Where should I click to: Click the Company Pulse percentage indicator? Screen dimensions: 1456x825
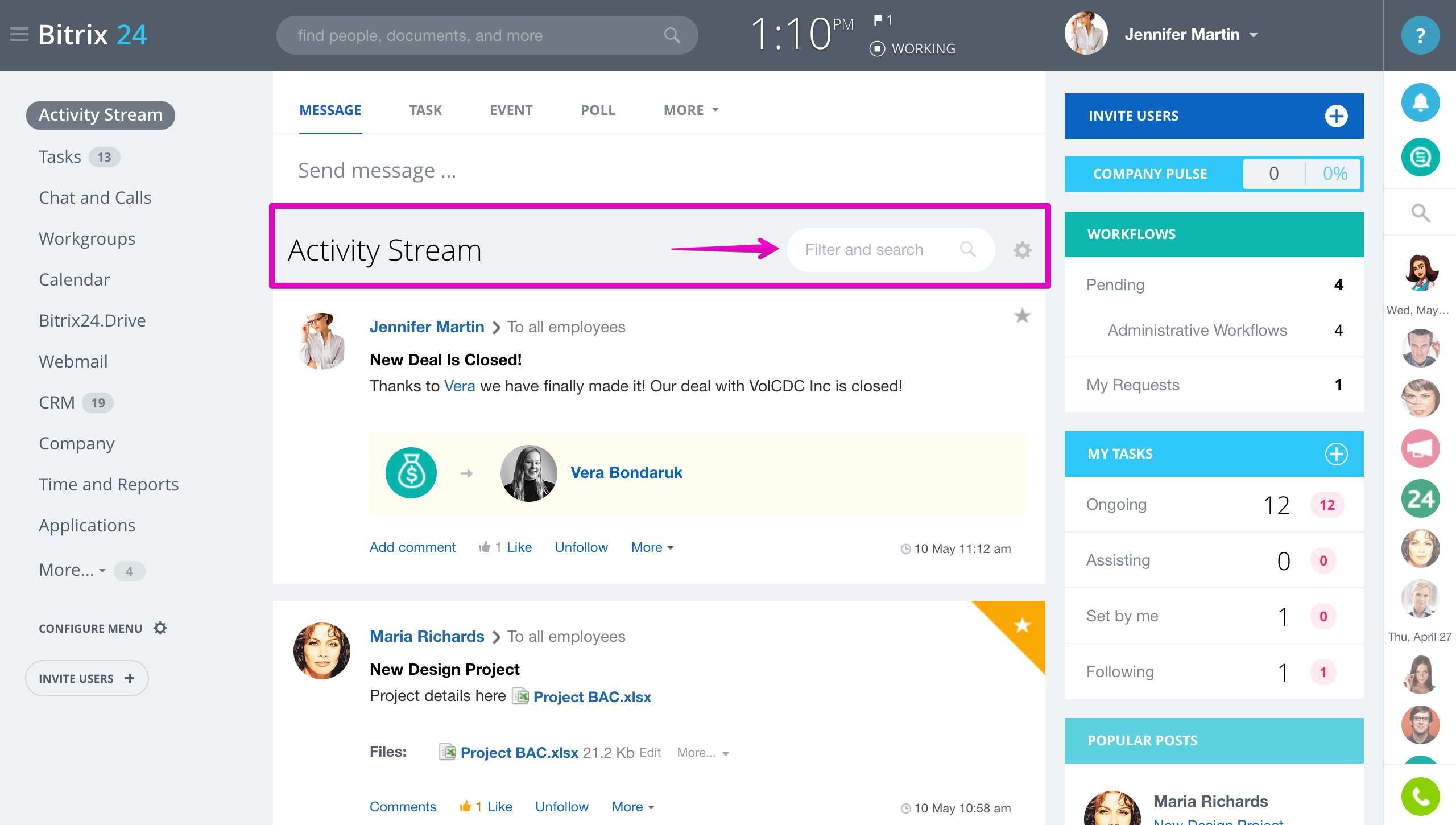tap(1334, 174)
